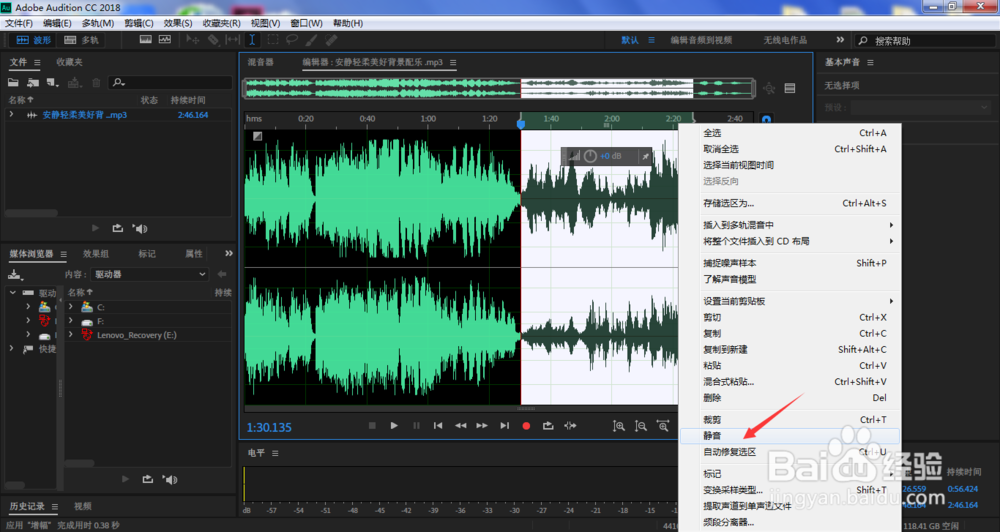Image resolution: width=1000 pixels, height=532 pixels.
Task: Open the 效果(S) menu
Action: 178,23
